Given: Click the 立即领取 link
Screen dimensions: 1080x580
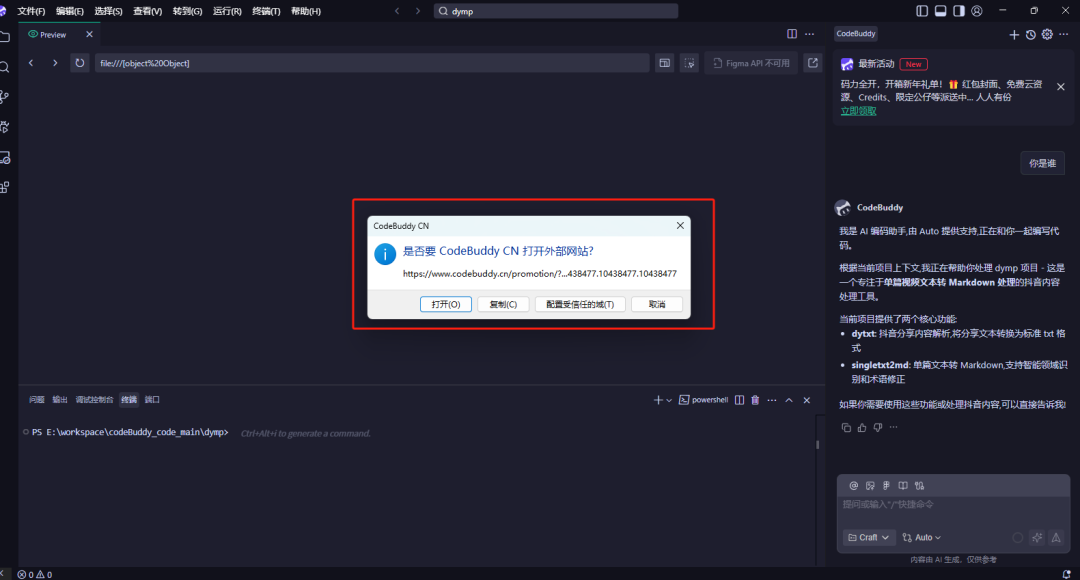Looking at the screenshot, I should pos(858,111).
